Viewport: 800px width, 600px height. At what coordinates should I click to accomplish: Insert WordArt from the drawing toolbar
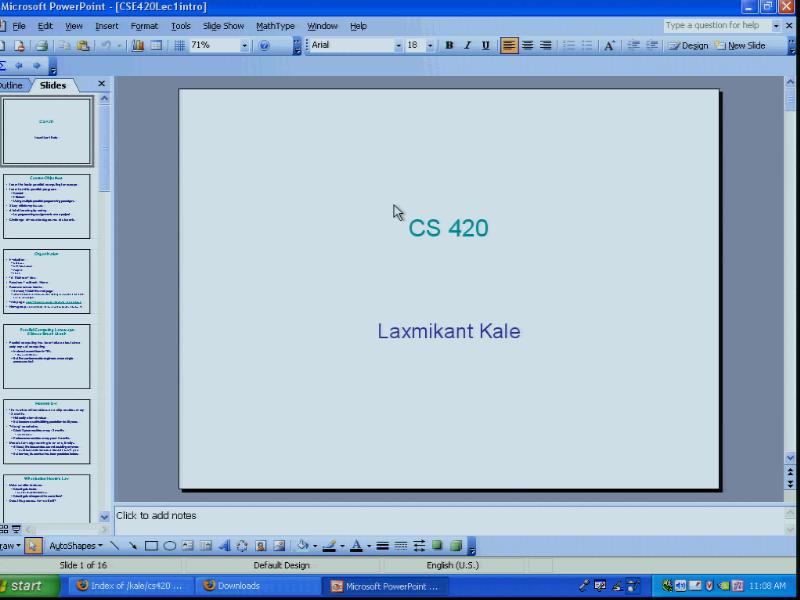(224, 546)
